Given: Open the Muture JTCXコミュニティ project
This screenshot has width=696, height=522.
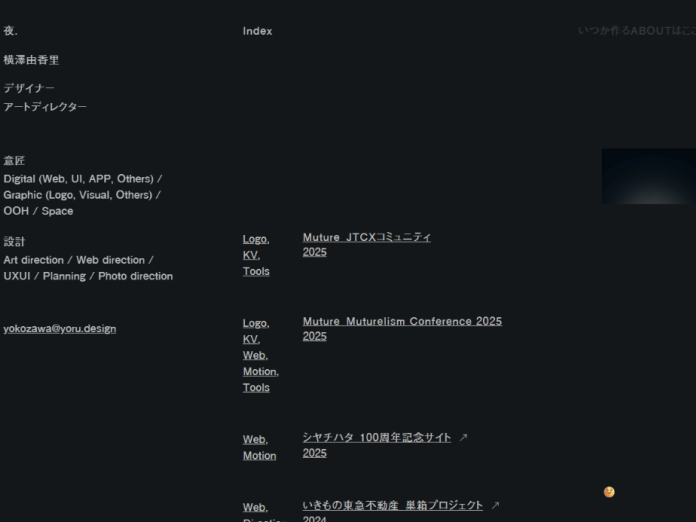Looking at the screenshot, I should (367, 238).
